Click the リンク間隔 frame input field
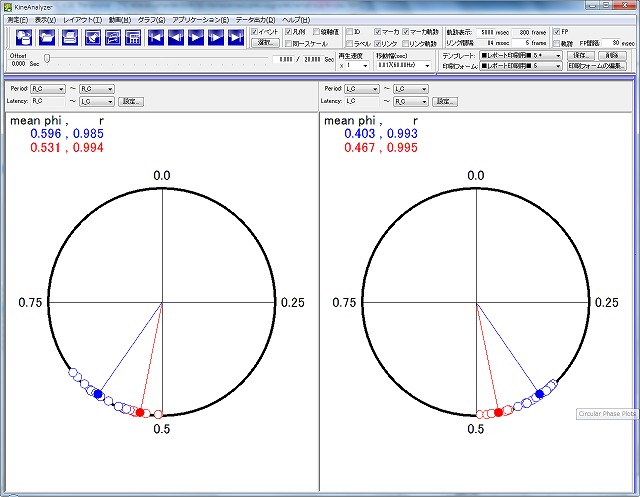 (521, 42)
